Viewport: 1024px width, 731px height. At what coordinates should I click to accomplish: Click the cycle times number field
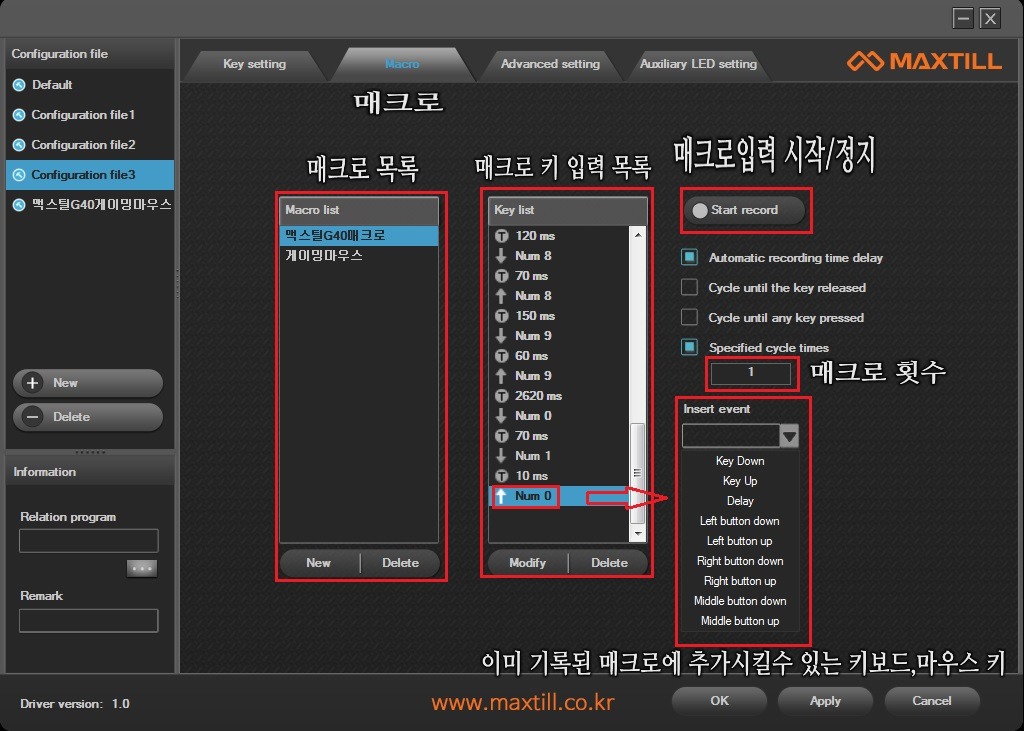(751, 372)
